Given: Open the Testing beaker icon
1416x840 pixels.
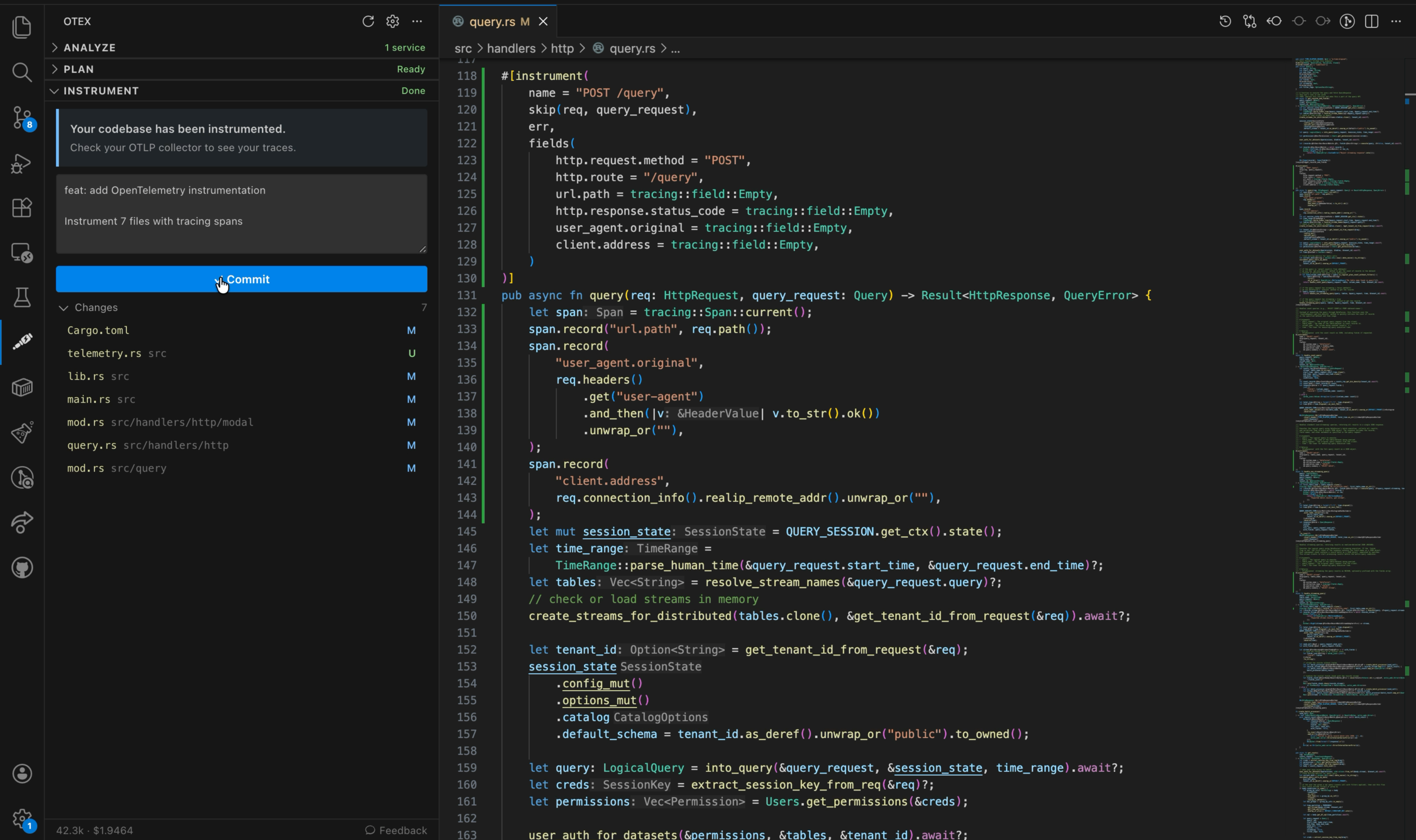Looking at the screenshot, I should point(22,298).
